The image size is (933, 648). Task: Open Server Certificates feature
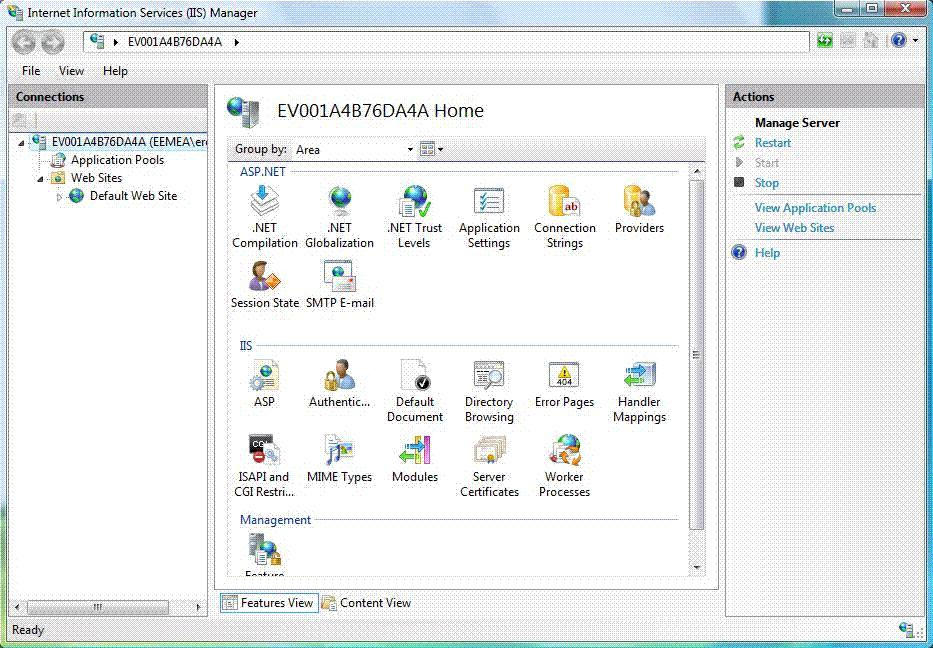pyautogui.click(x=489, y=466)
